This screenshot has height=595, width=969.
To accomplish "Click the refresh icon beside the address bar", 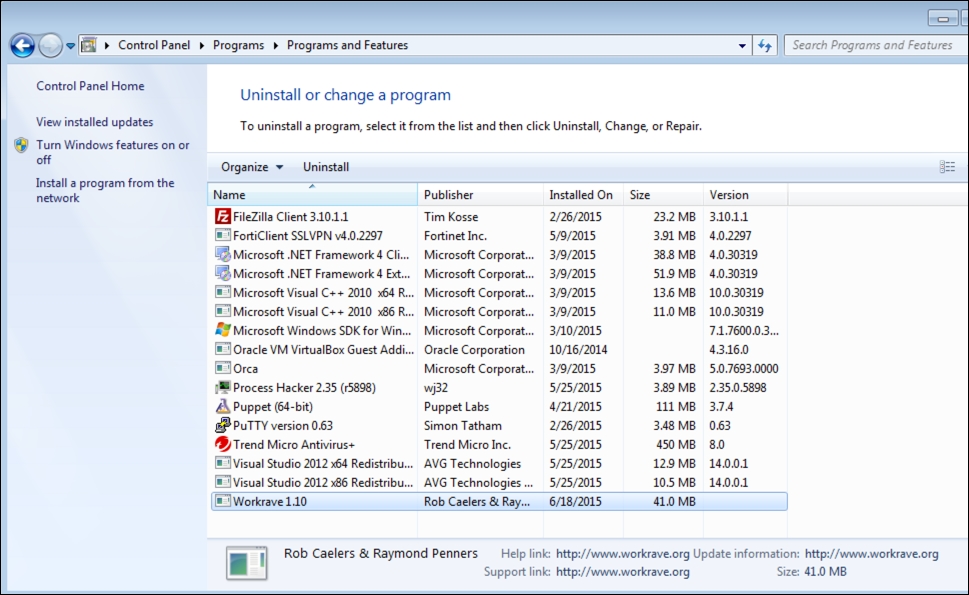I will point(765,45).
